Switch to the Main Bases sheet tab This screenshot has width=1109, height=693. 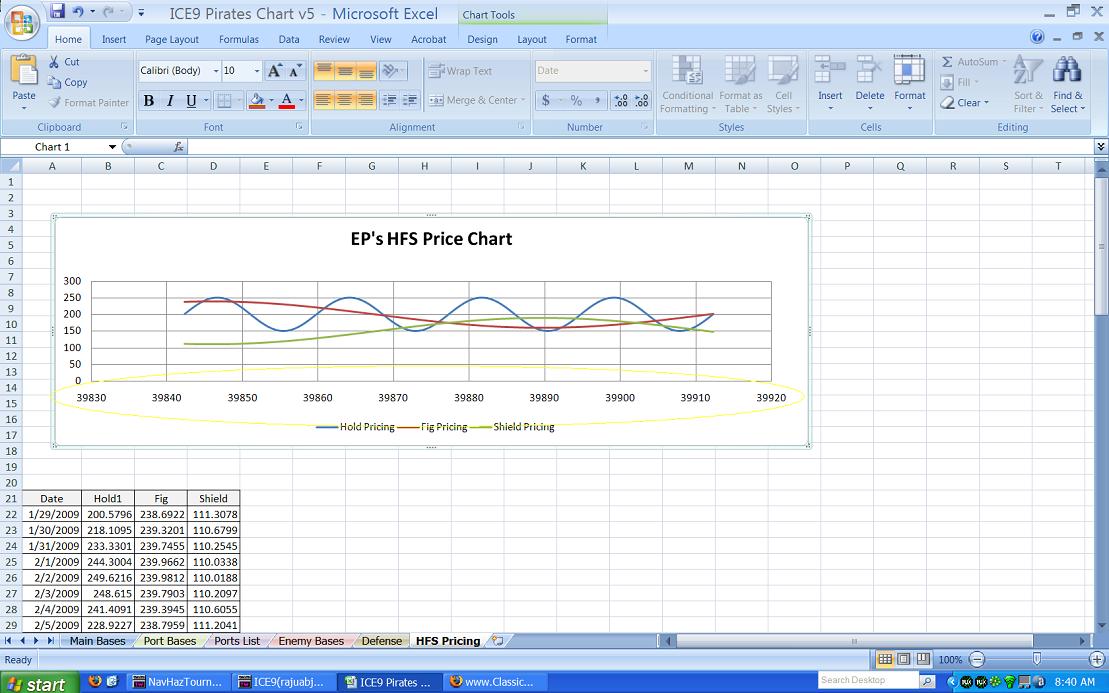click(97, 641)
